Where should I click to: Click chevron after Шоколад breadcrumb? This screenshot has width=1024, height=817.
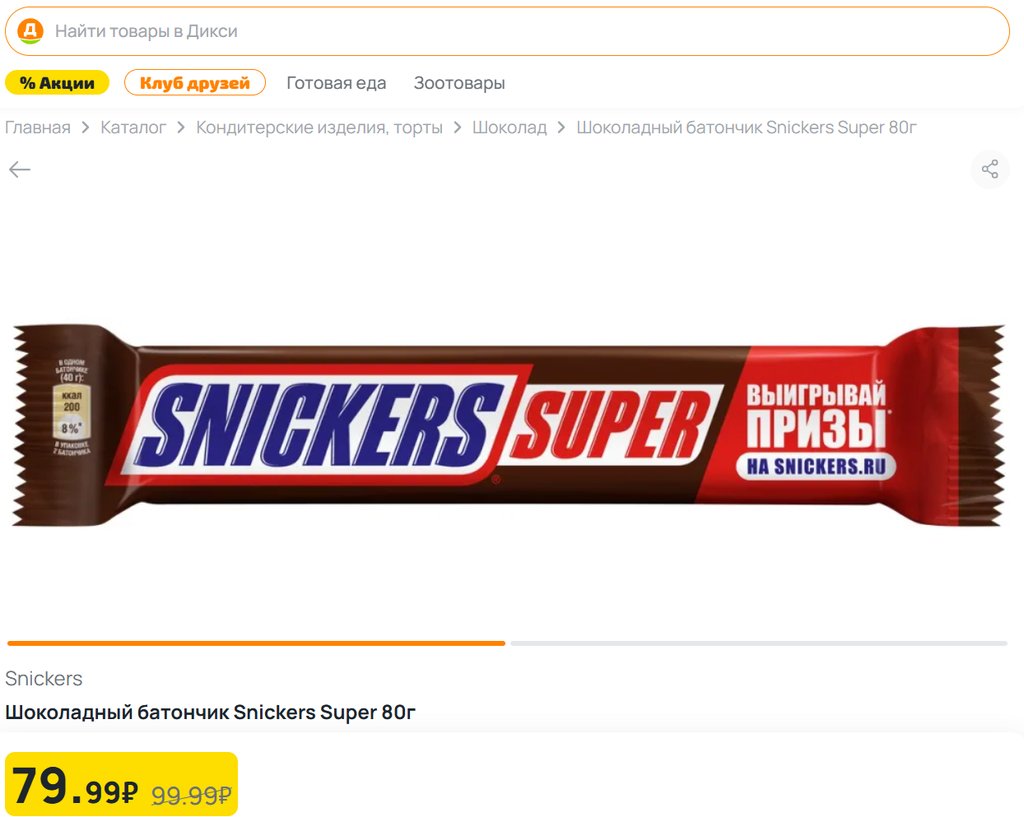[561, 127]
